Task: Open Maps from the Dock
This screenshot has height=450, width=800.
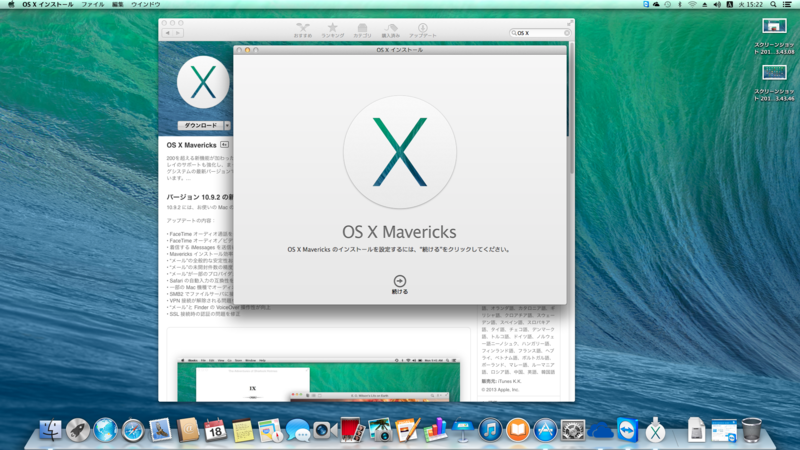Action: [270, 430]
